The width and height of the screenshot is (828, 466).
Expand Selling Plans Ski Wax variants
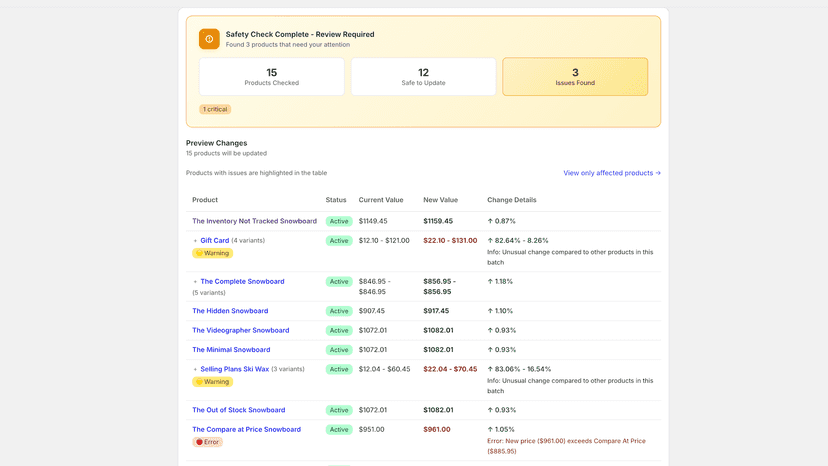[195, 370]
